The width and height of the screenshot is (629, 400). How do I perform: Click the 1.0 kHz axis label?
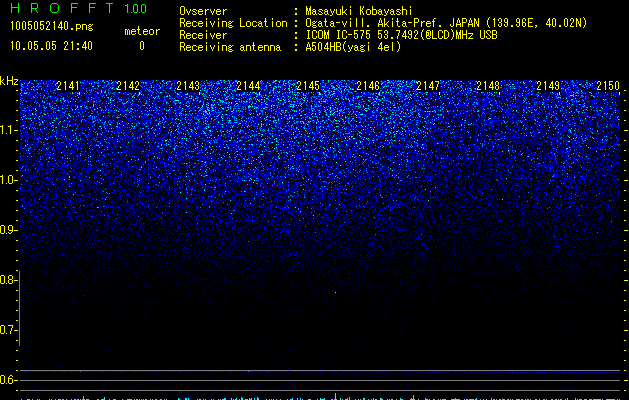pyautogui.click(x=8, y=180)
